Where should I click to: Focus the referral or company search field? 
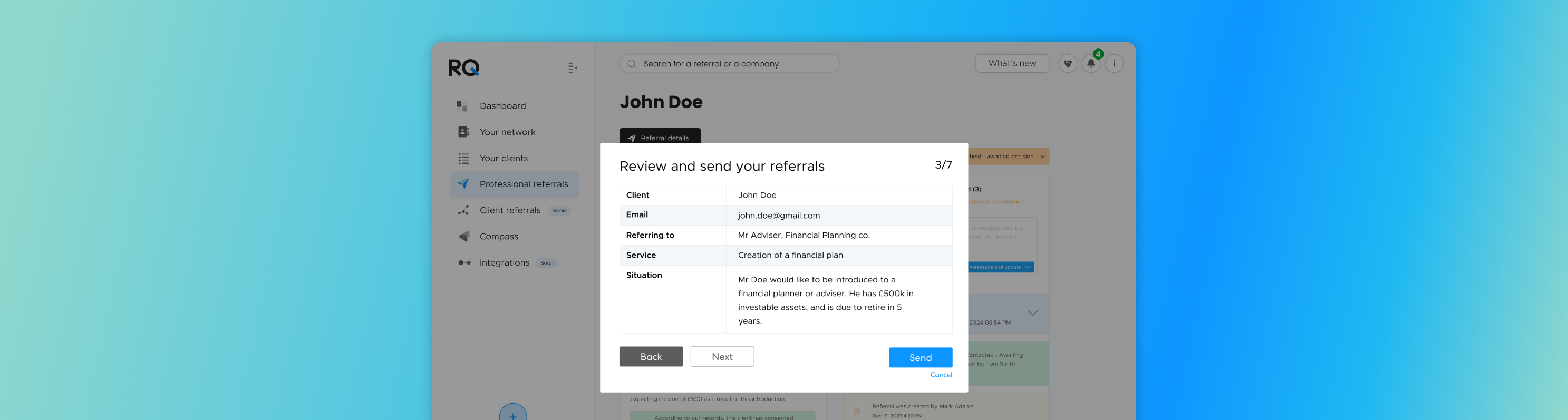click(729, 64)
